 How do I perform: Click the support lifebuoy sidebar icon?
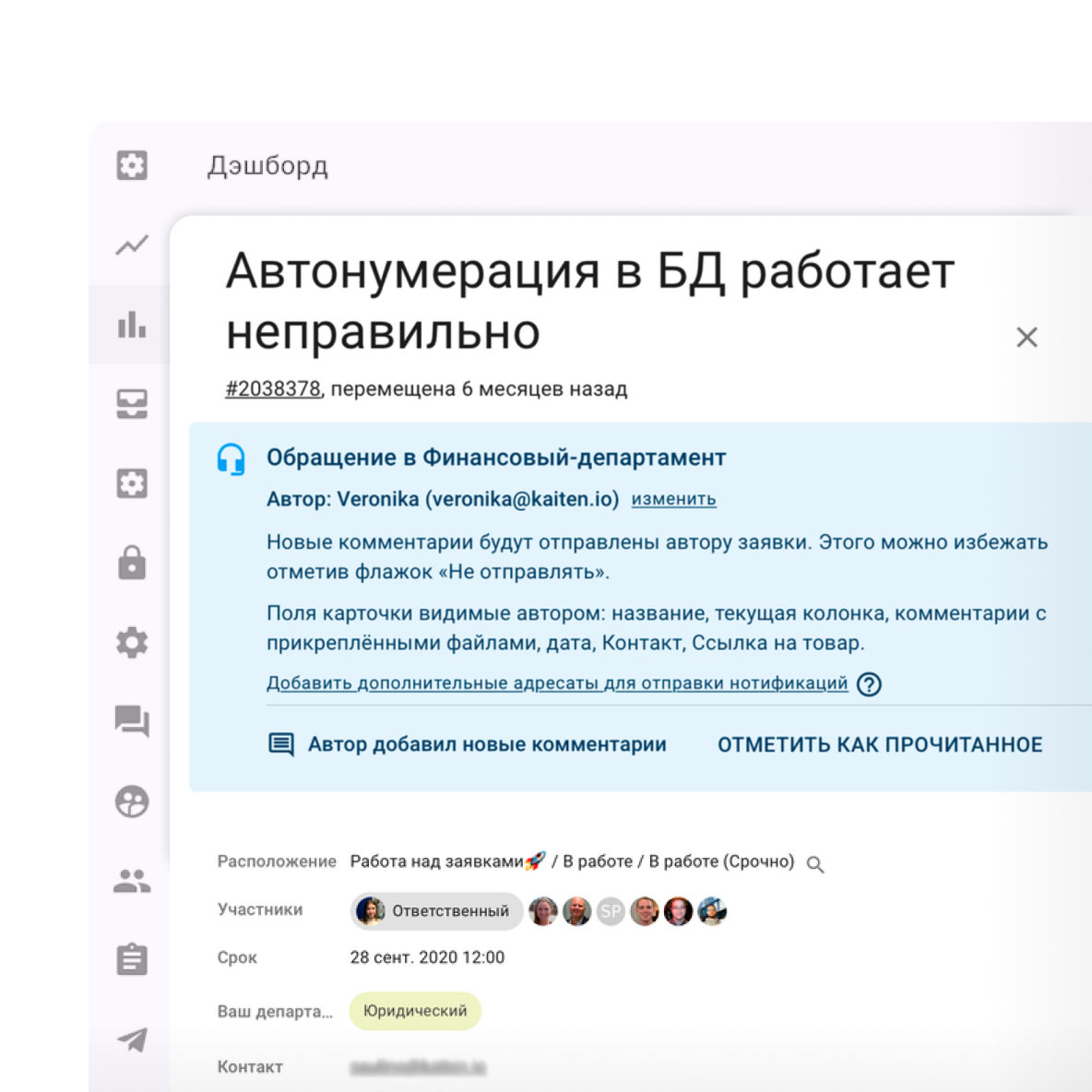132,801
